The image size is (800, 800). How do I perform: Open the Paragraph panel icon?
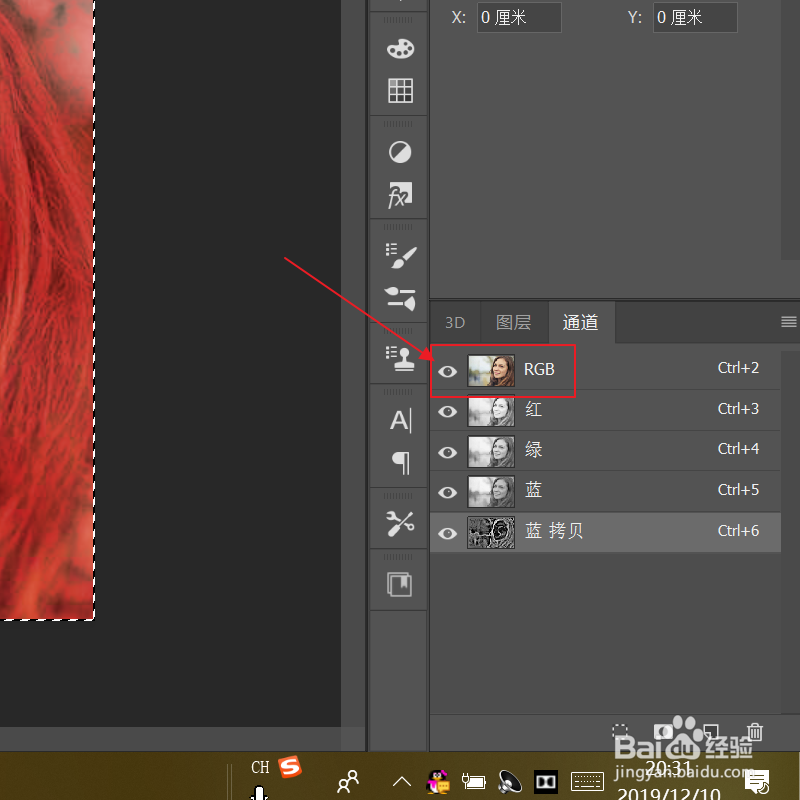401,462
